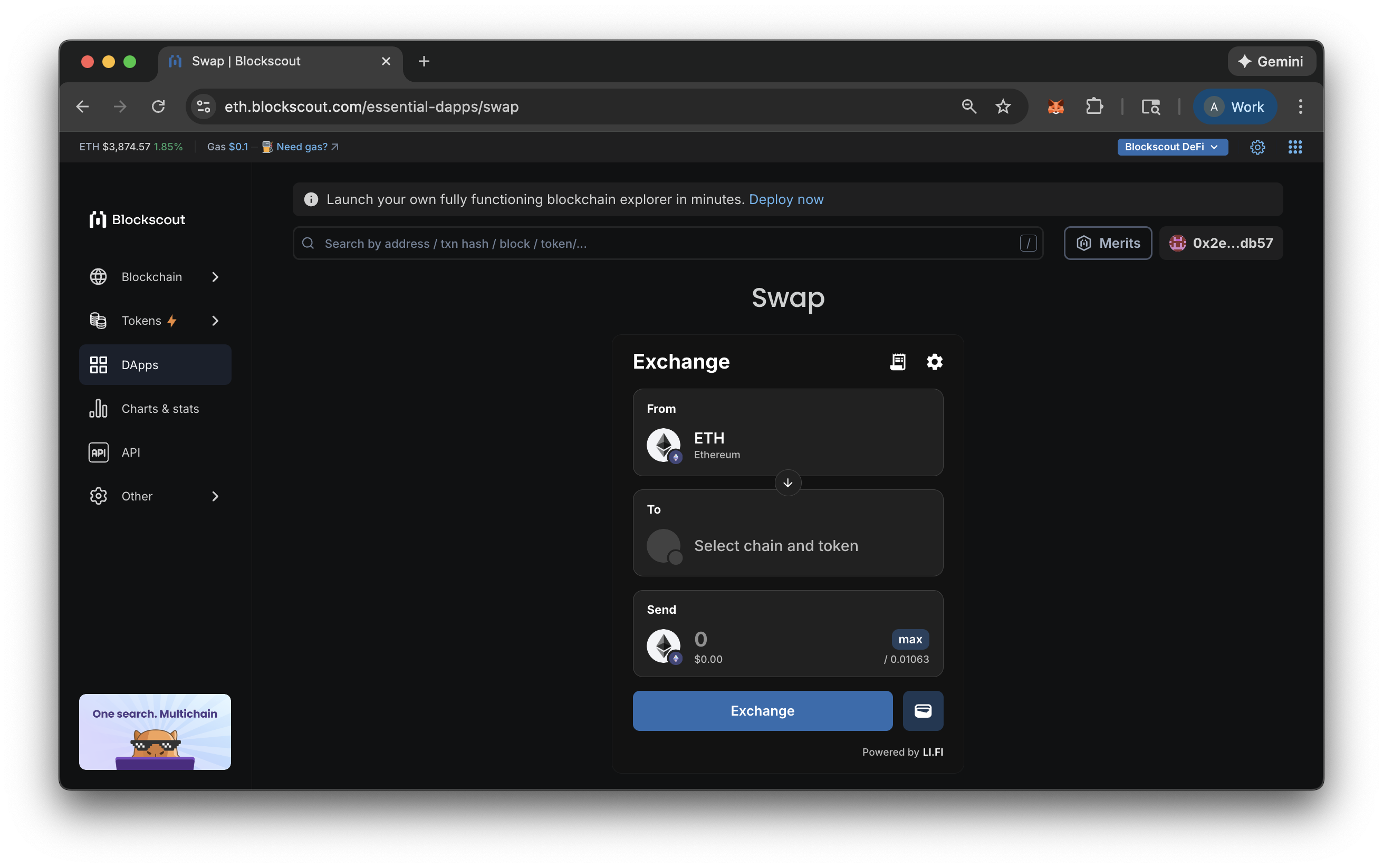Open the MetaMask extension icon
The width and height of the screenshot is (1383, 868).
pyautogui.click(x=1055, y=106)
